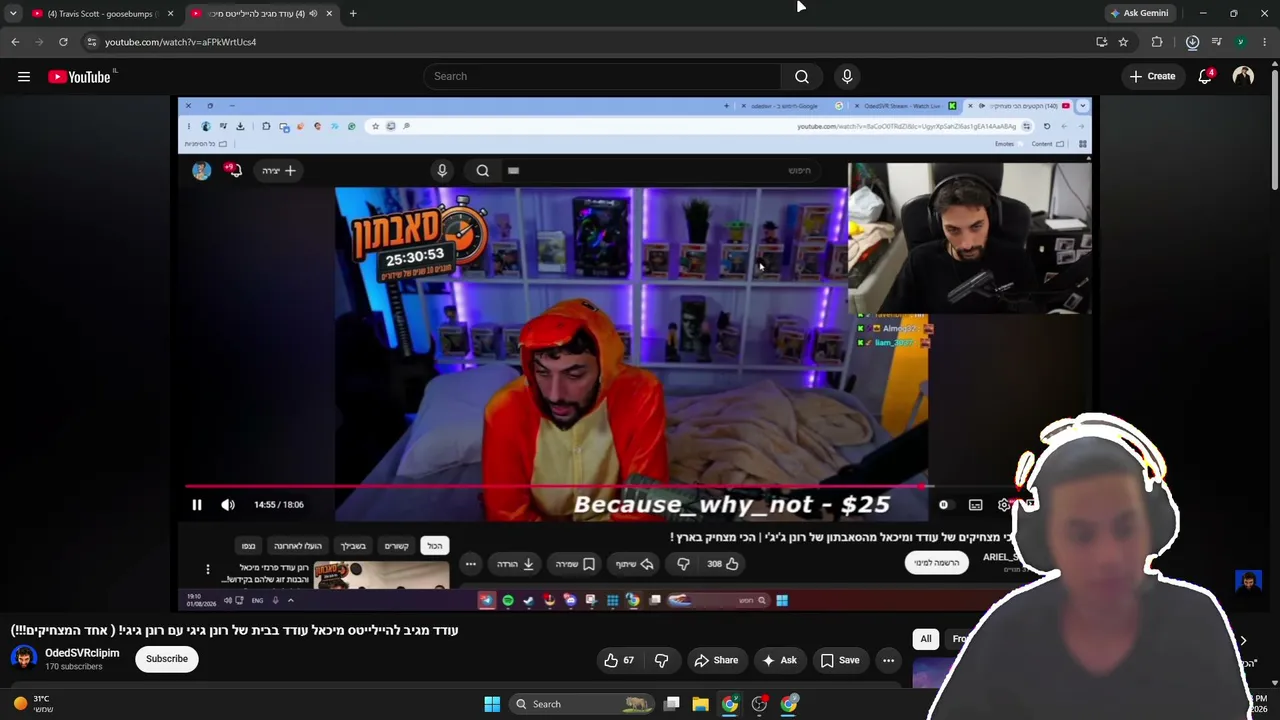Open the OdedSVRclipim channel name link
This screenshot has height=720, width=1280.
pos(82,653)
